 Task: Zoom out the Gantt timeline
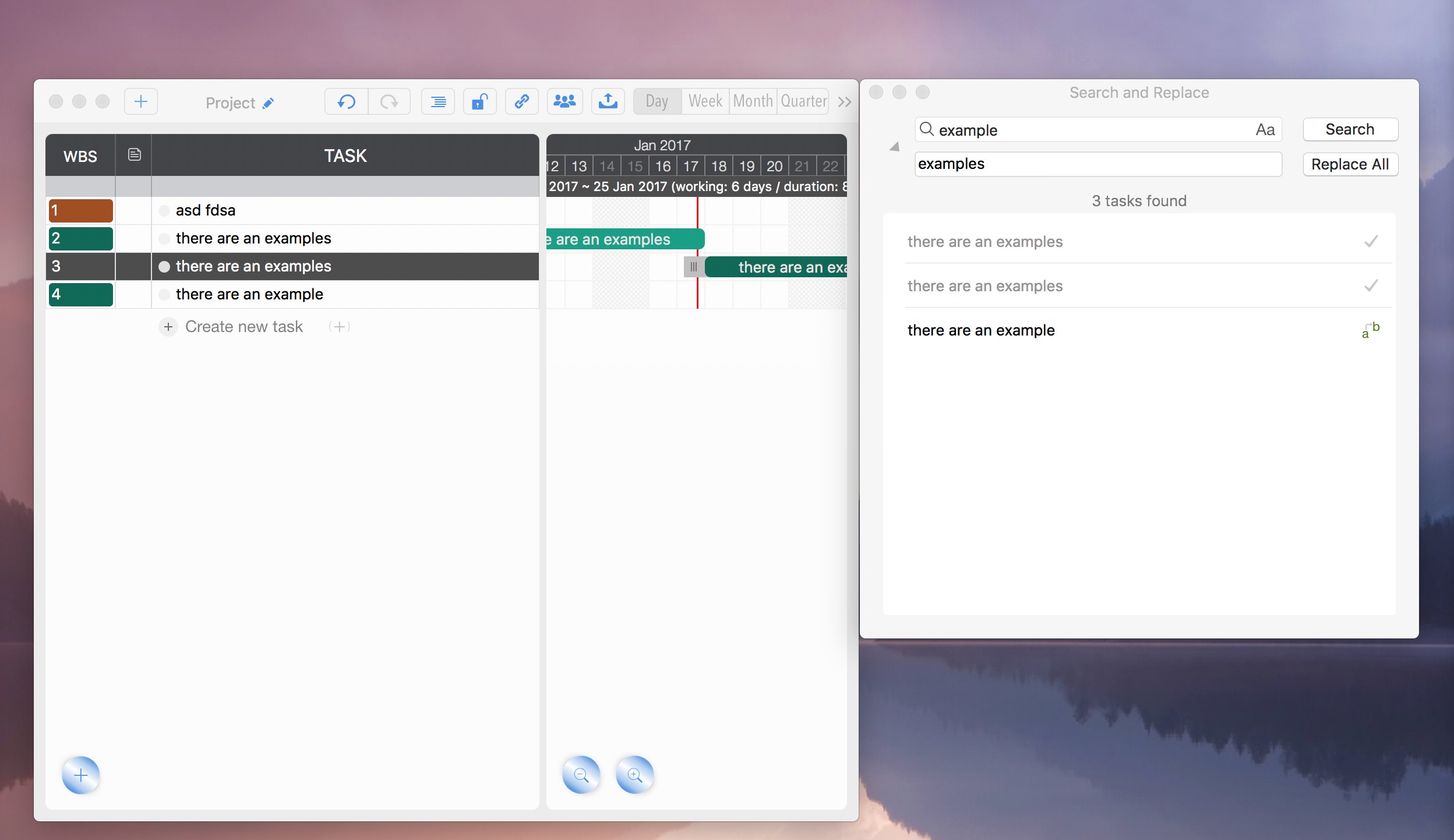[581, 775]
